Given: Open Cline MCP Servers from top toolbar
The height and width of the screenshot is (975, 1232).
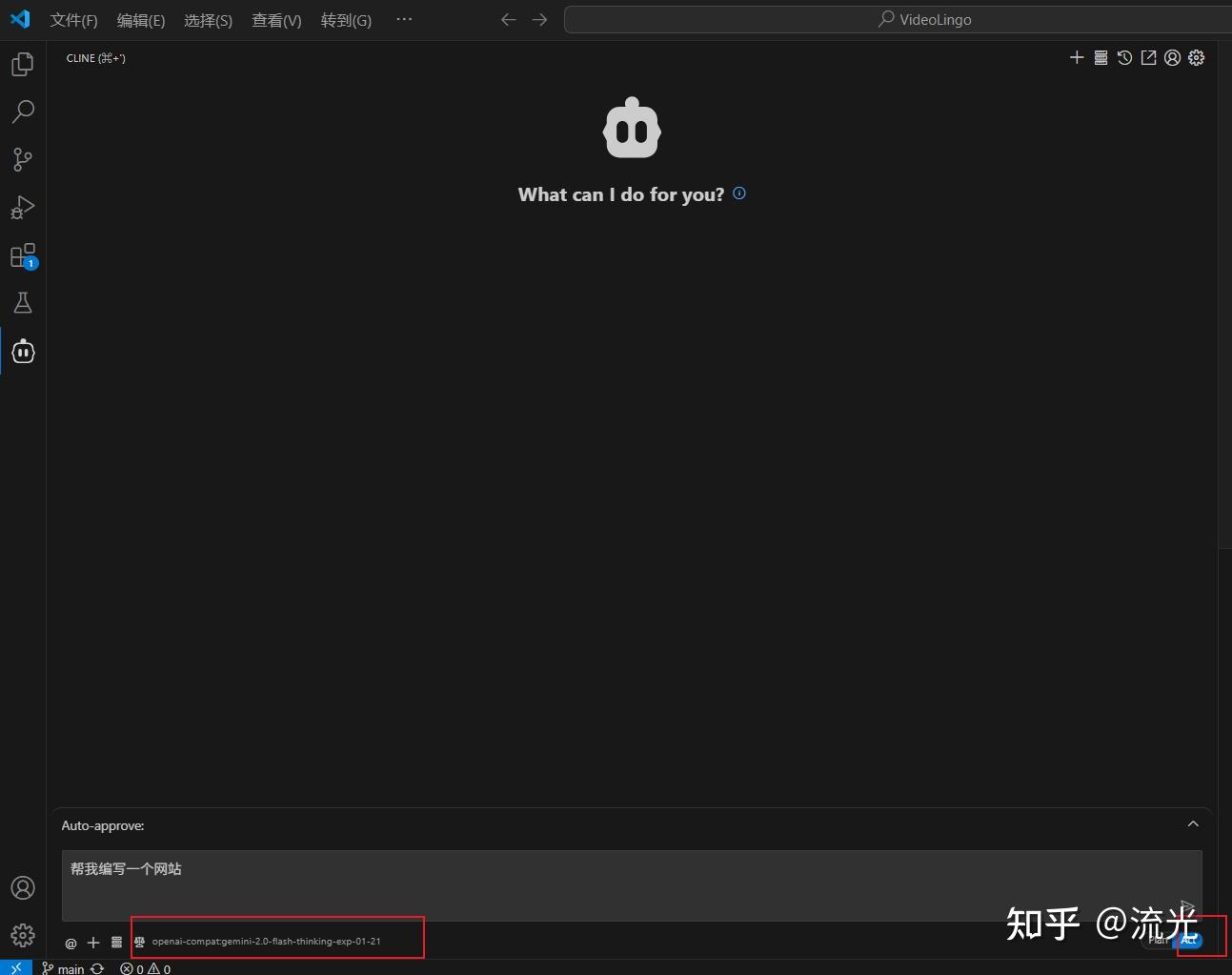Looking at the screenshot, I should click(x=1101, y=58).
